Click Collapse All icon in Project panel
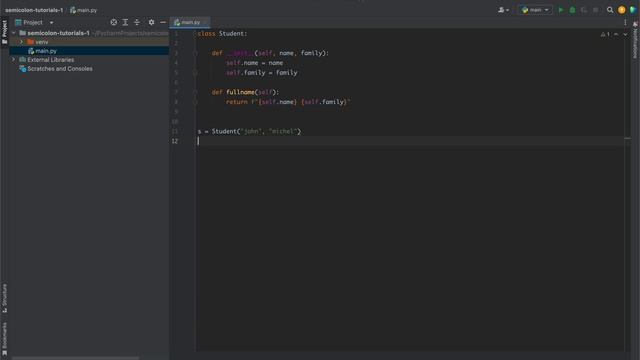 137,22
